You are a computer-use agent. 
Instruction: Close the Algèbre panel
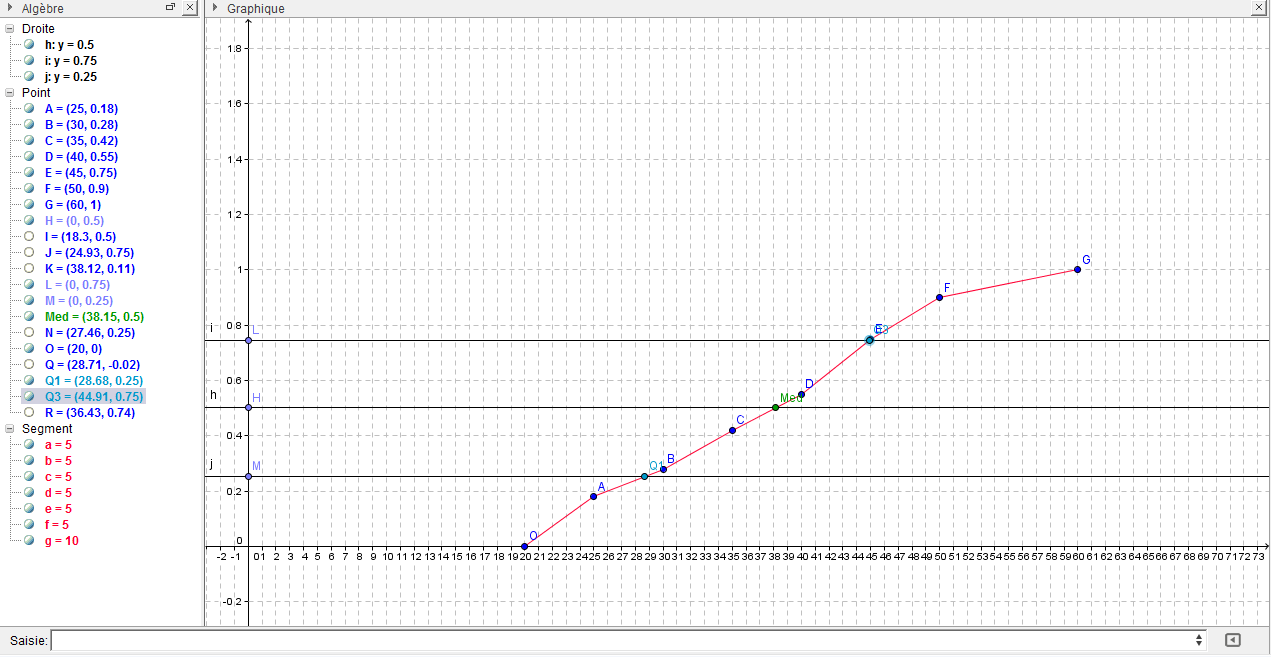coord(189,8)
